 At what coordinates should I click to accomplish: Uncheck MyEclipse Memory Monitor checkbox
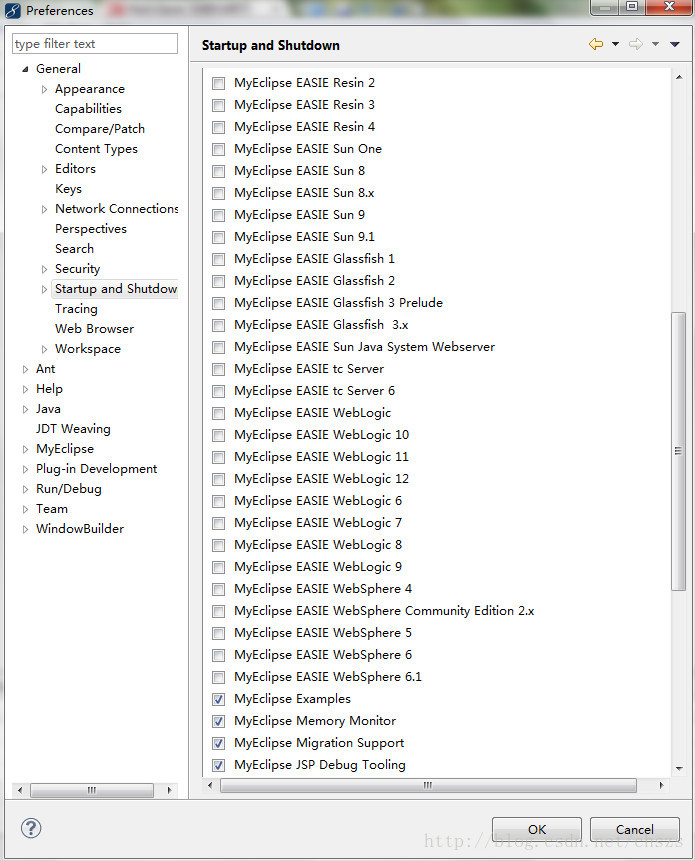pos(218,721)
